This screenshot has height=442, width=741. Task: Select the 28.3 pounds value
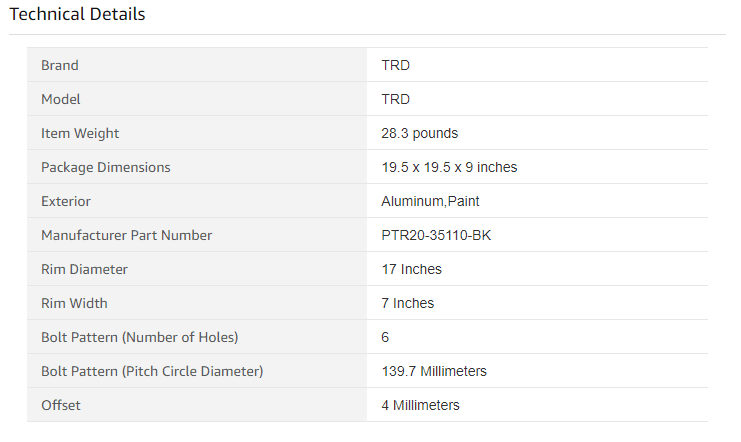coord(420,133)
